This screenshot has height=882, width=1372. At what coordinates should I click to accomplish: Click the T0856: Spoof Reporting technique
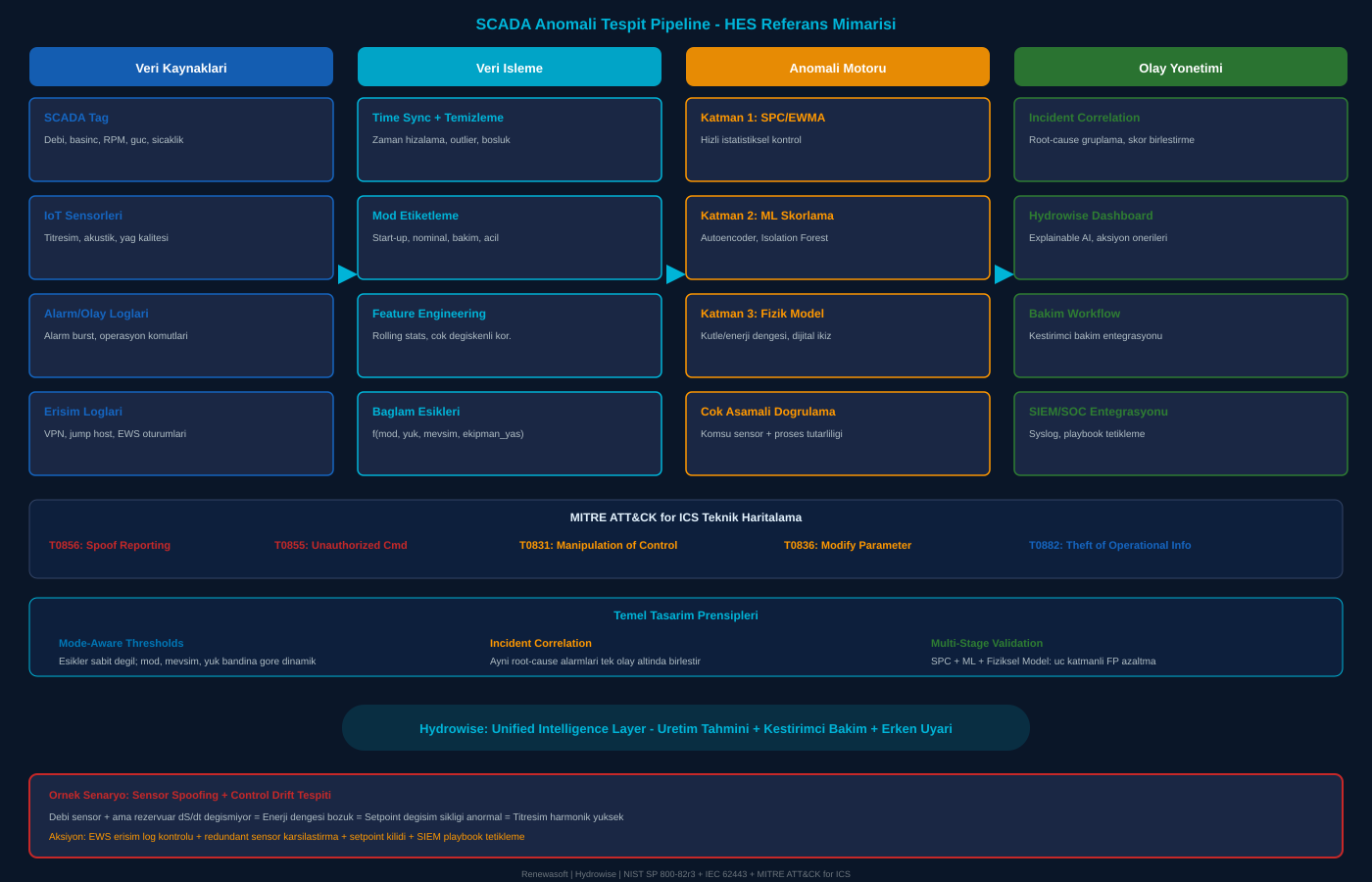coord(110,545)
